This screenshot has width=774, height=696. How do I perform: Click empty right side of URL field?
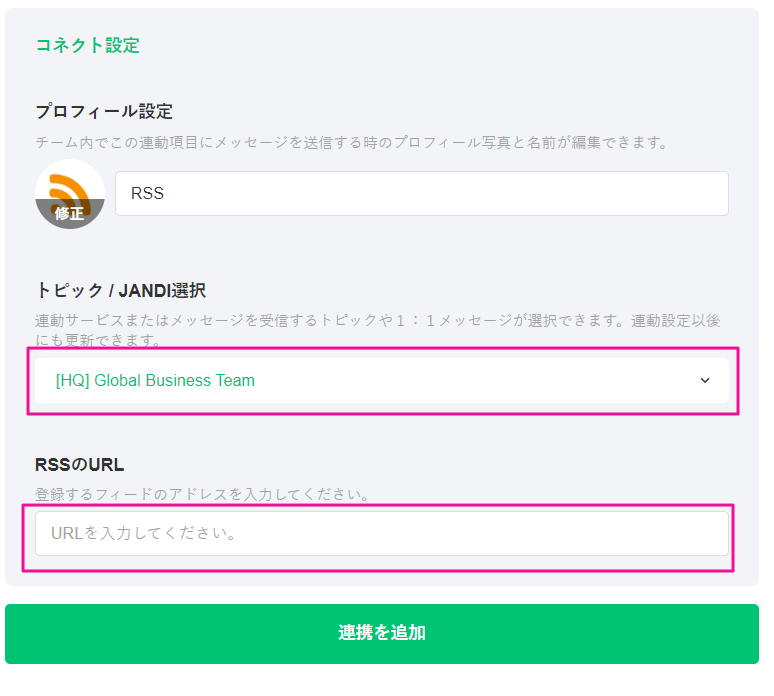[x=620, y=533]
